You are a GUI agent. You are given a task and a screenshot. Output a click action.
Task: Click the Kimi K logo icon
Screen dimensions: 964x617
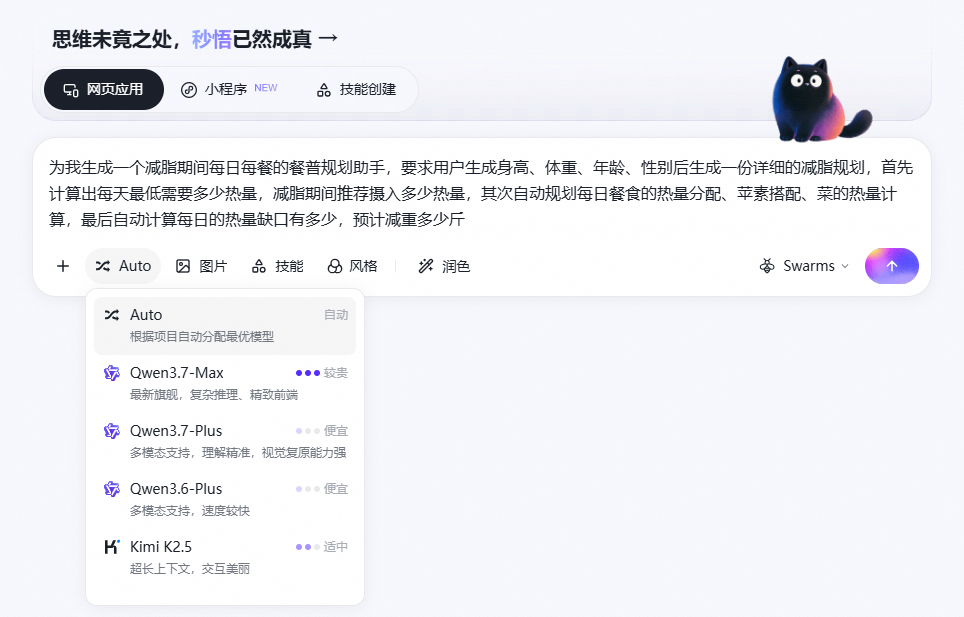point(112,546)
